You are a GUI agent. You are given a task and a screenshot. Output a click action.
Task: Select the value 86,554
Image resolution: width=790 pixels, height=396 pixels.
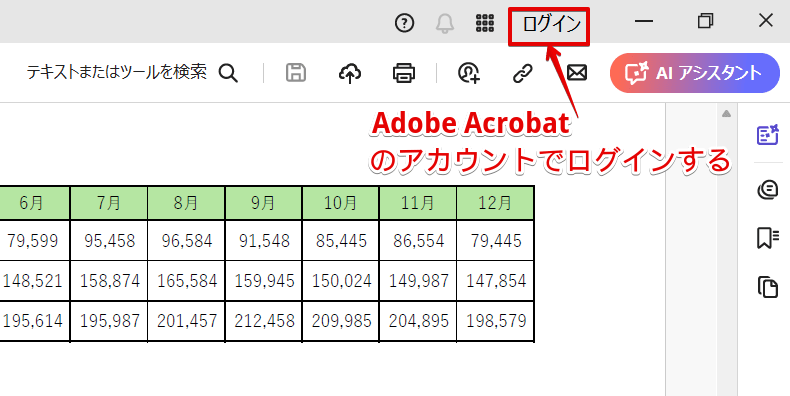click(x=419, y=241)
